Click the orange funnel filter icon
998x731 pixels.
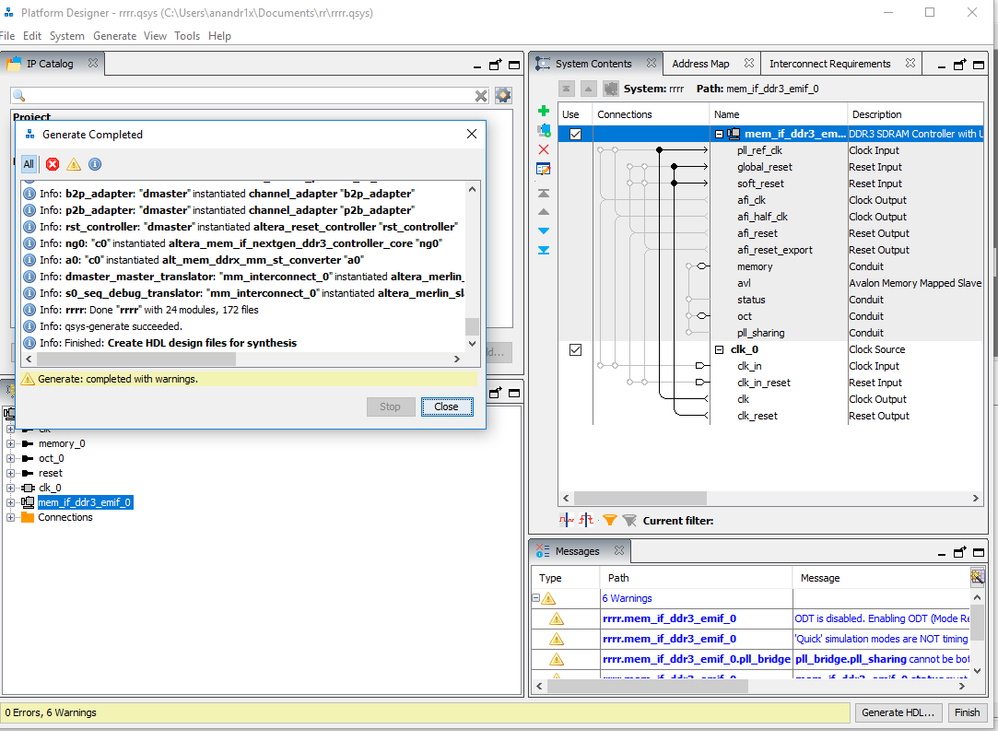609,520
